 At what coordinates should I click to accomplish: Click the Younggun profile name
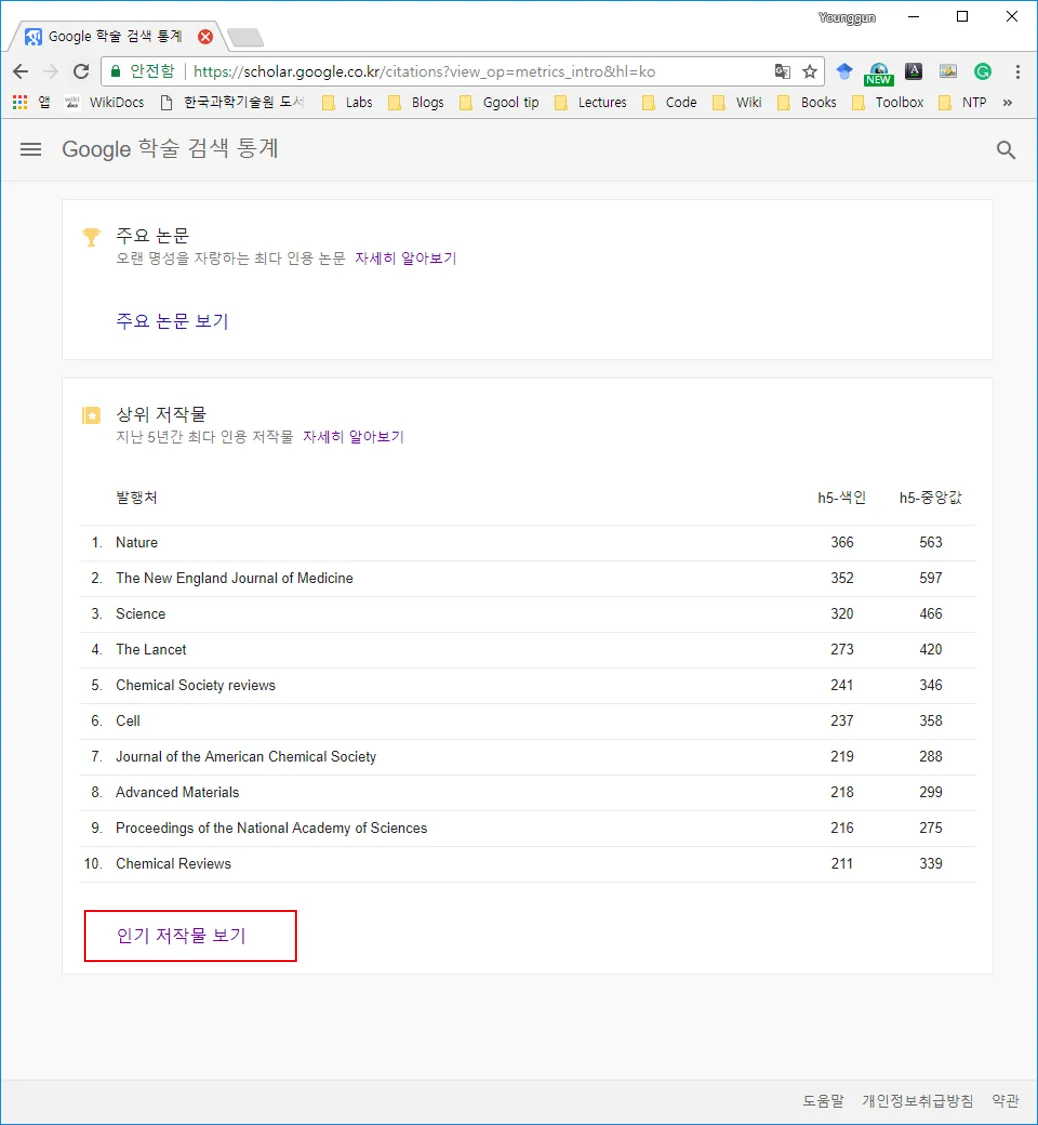pyautogui.click(x=846, y=17)
